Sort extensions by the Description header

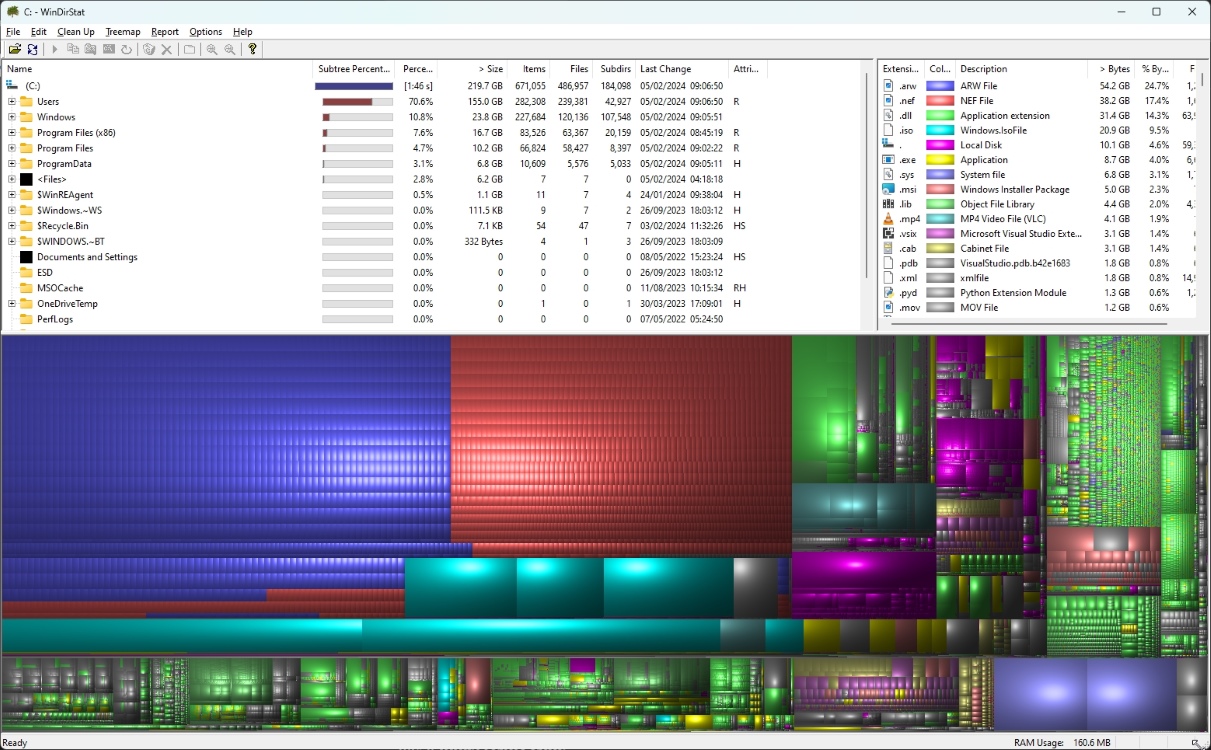point(983,69)
